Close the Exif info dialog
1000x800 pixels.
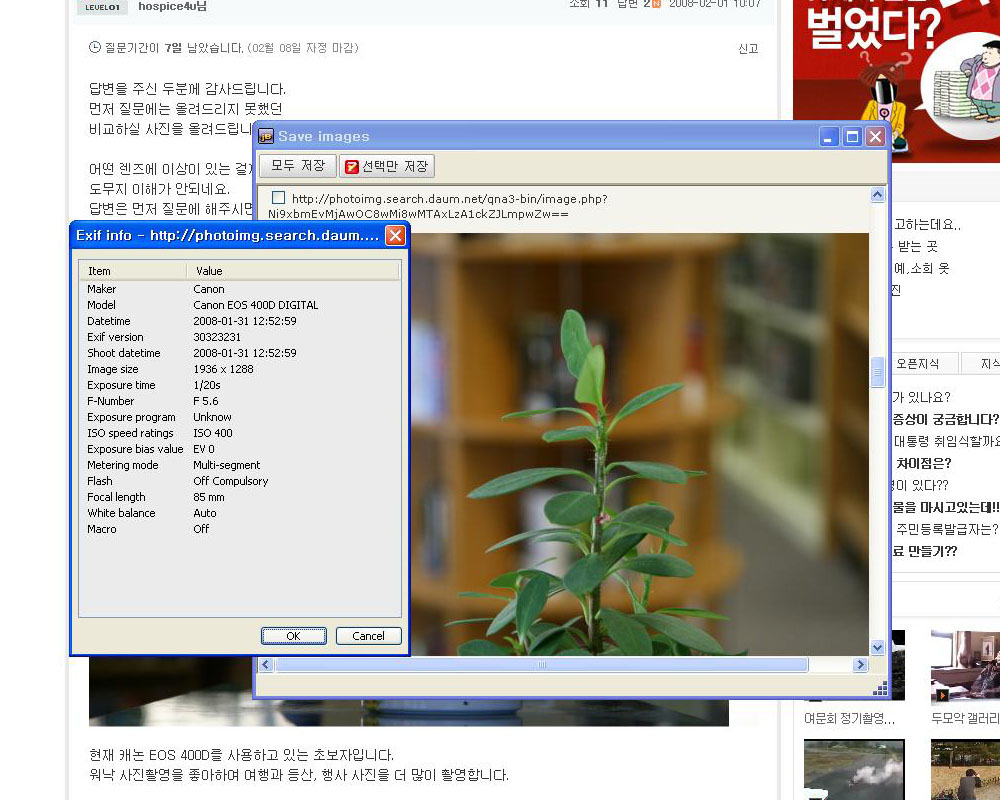395,236
